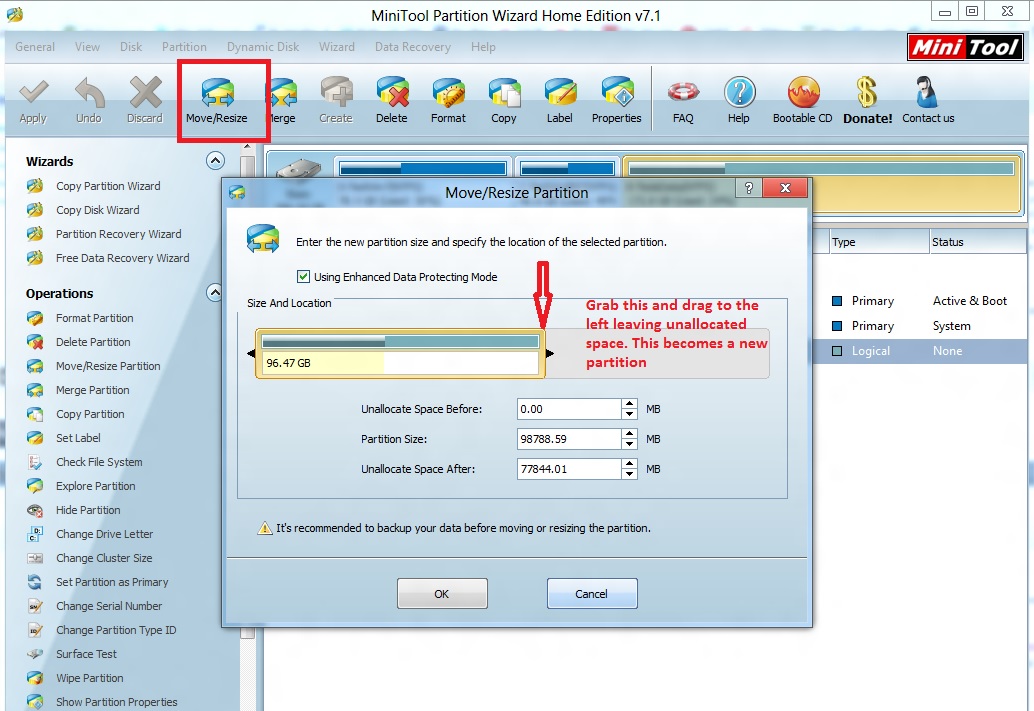The height and width of the screenshot is (711, 1034).
Task: Launch Copy Partition Wizard from sidebar
Action: [x=108, y=186]
